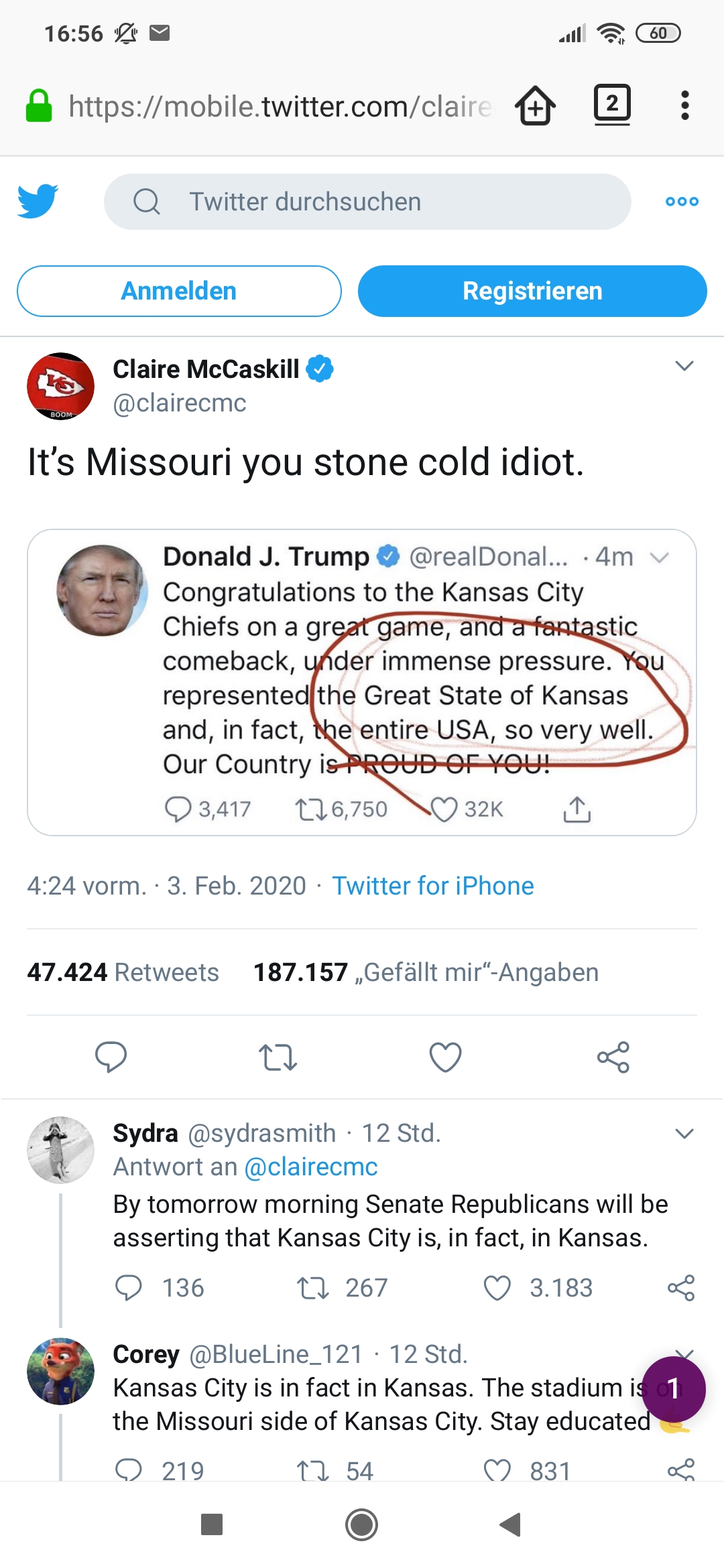
Task: Tap the Twitter bird logo
Action: [38, 201]
